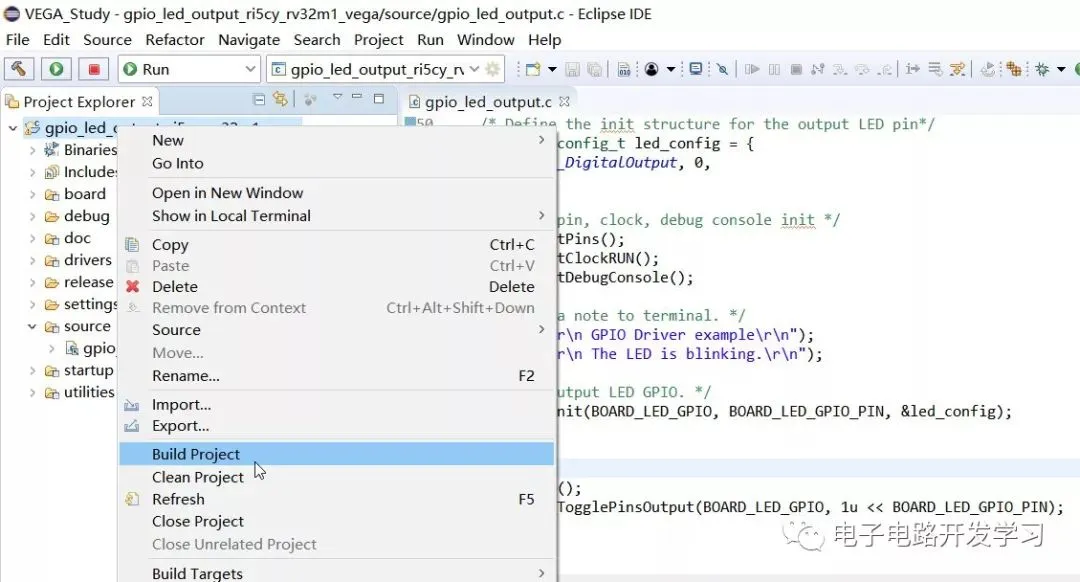Choose Close Project from context menu
This screenshot has width=1080, height=582.
pyautogui.click(x=336, y=521)
